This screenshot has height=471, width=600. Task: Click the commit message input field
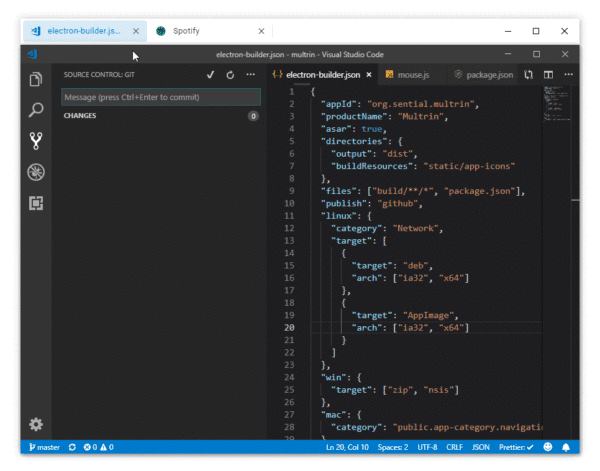[x=160, y=97]
